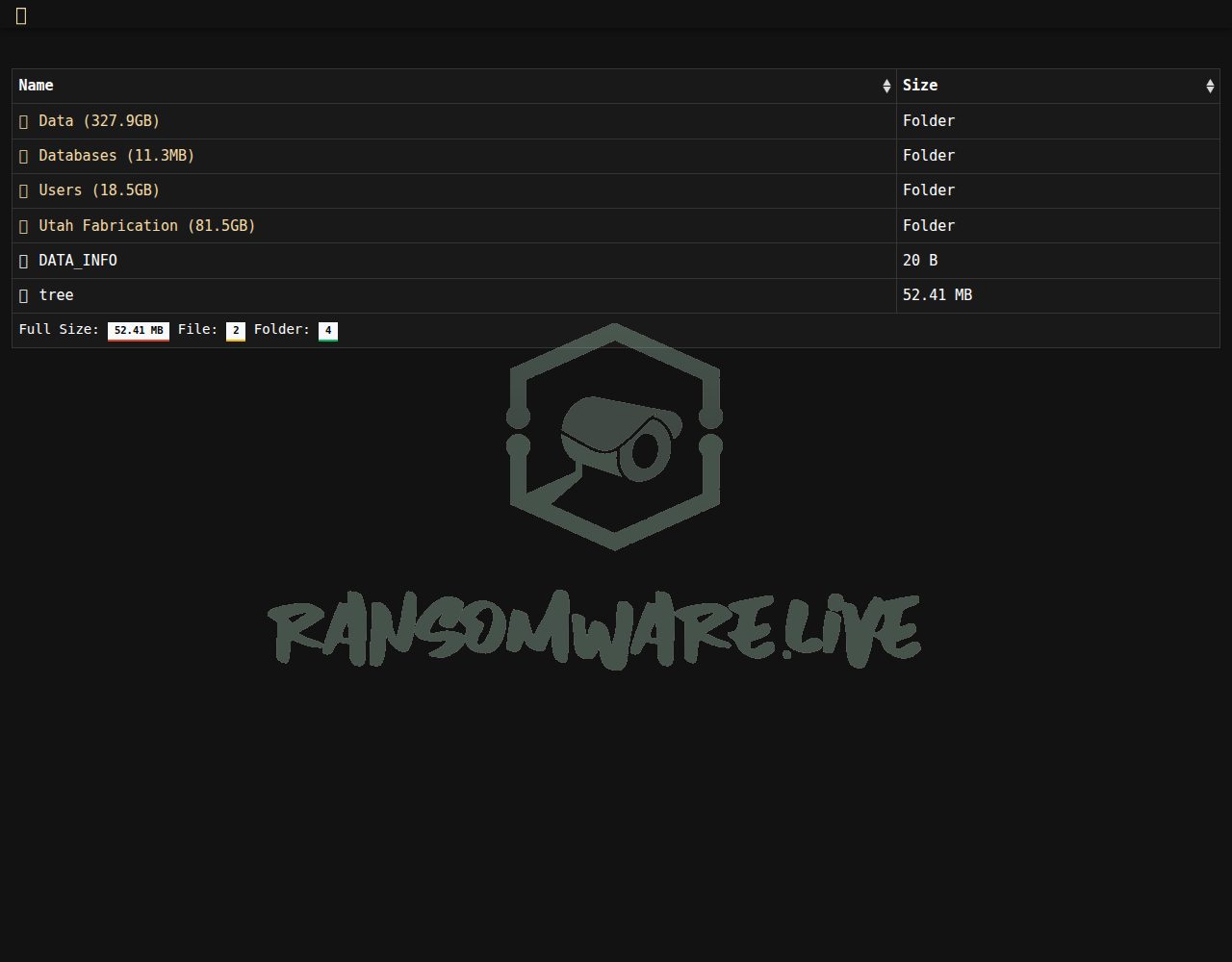The width and height of the screenshot is (1232, 962).
Task: Select the "Folder" cell in the Databases row
Action: coord(1058,156)
